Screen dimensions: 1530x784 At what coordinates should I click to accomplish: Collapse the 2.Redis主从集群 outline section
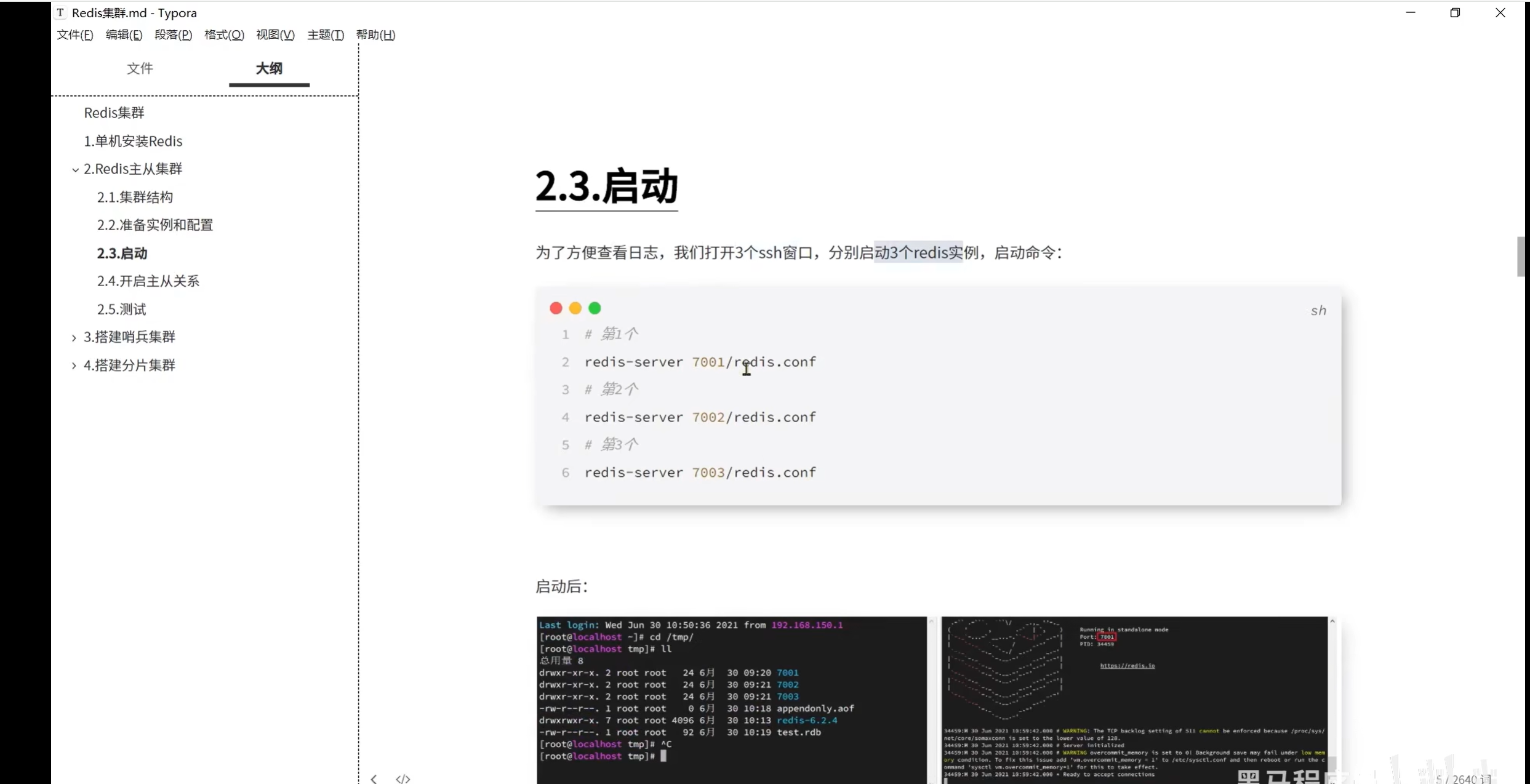click(75, 169)
